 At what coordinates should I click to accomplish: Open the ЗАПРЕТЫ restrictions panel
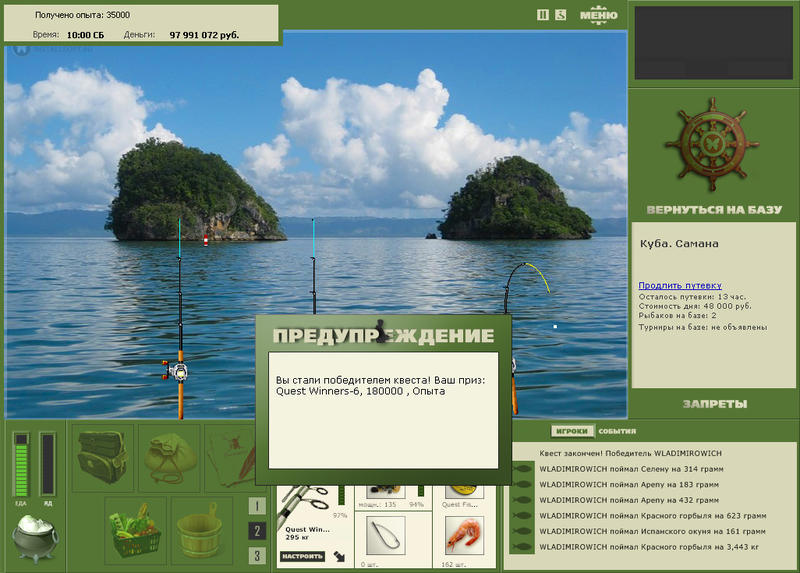715,404
